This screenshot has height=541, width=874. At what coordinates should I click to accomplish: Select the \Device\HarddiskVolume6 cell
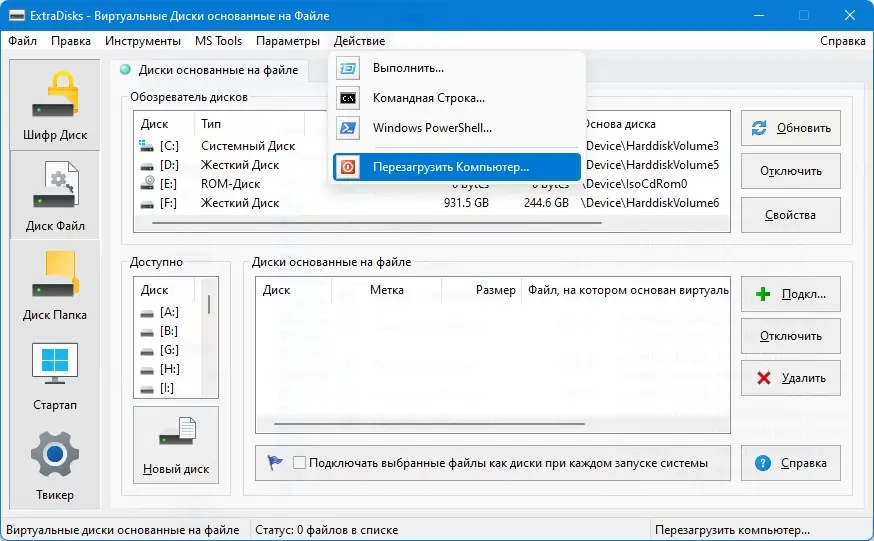tap(650, 203)
